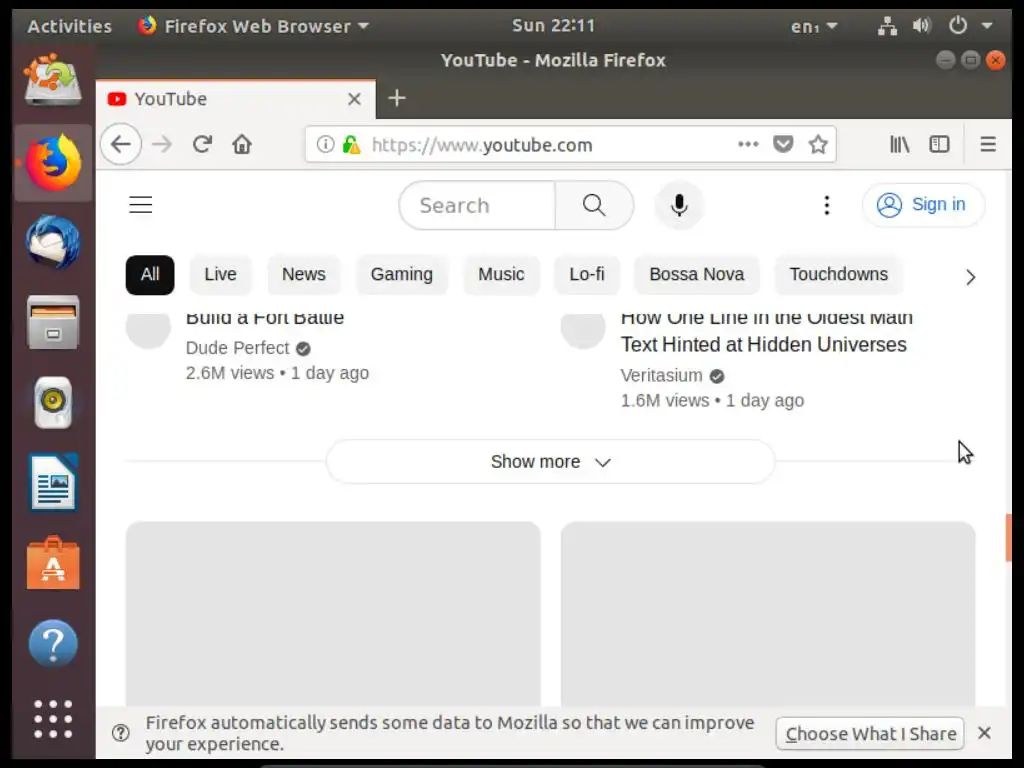Click 1.6M views video metadata text
The height and width of the screenshot is (768, 1024).
tap(712, 400)
